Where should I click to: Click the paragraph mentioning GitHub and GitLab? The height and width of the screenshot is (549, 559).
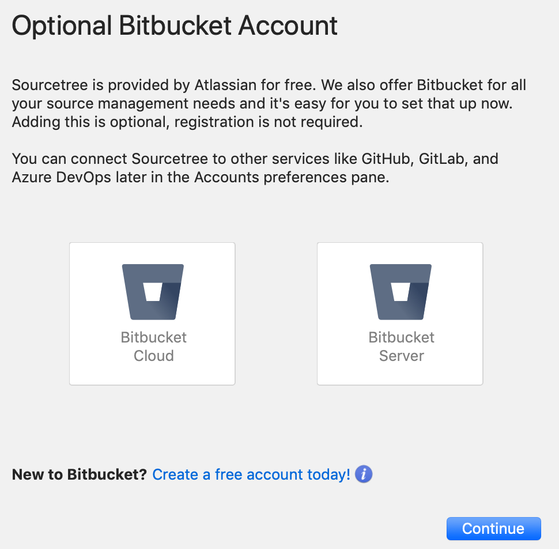(x=255, y=168)
